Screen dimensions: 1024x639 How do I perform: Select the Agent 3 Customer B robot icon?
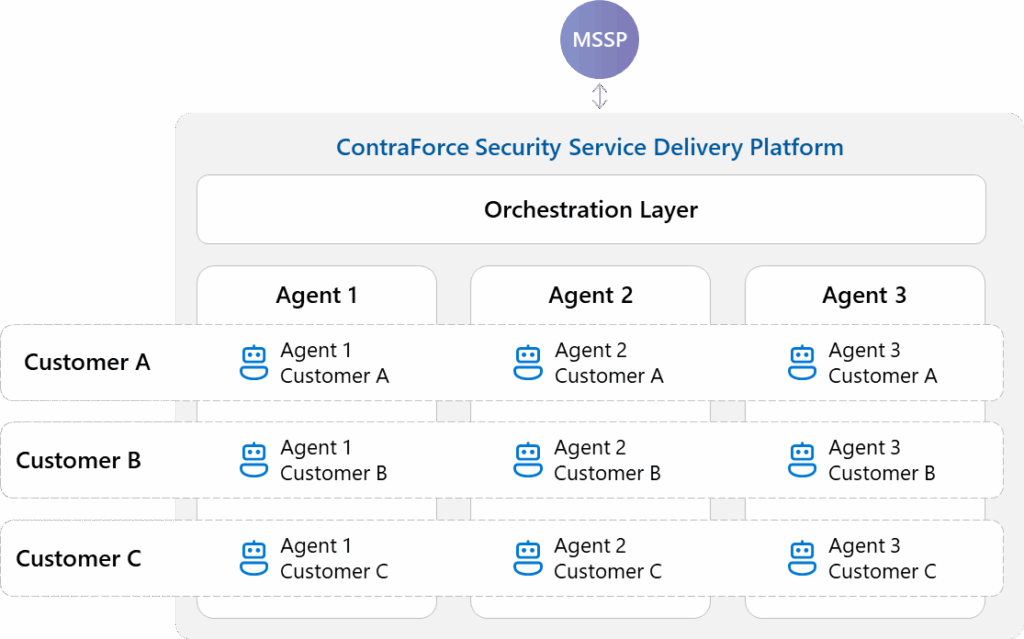point(802,459)
